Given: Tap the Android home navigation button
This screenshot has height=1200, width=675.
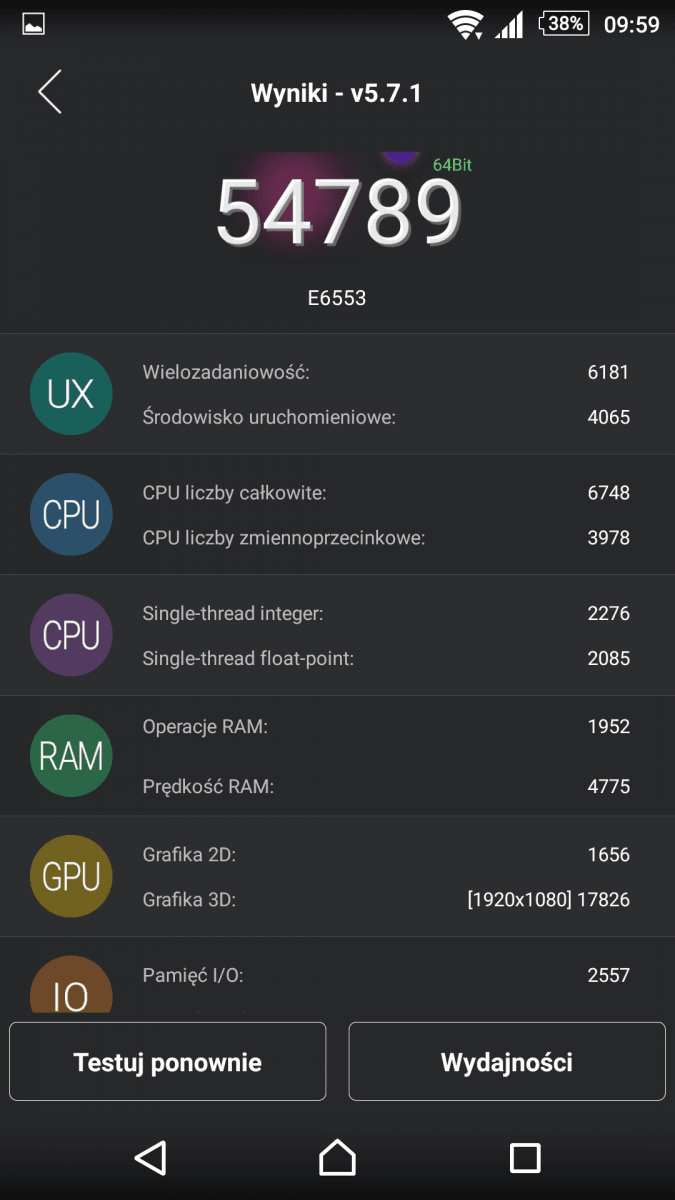Looking at the screenshot, I should [x=337, y=1158].
